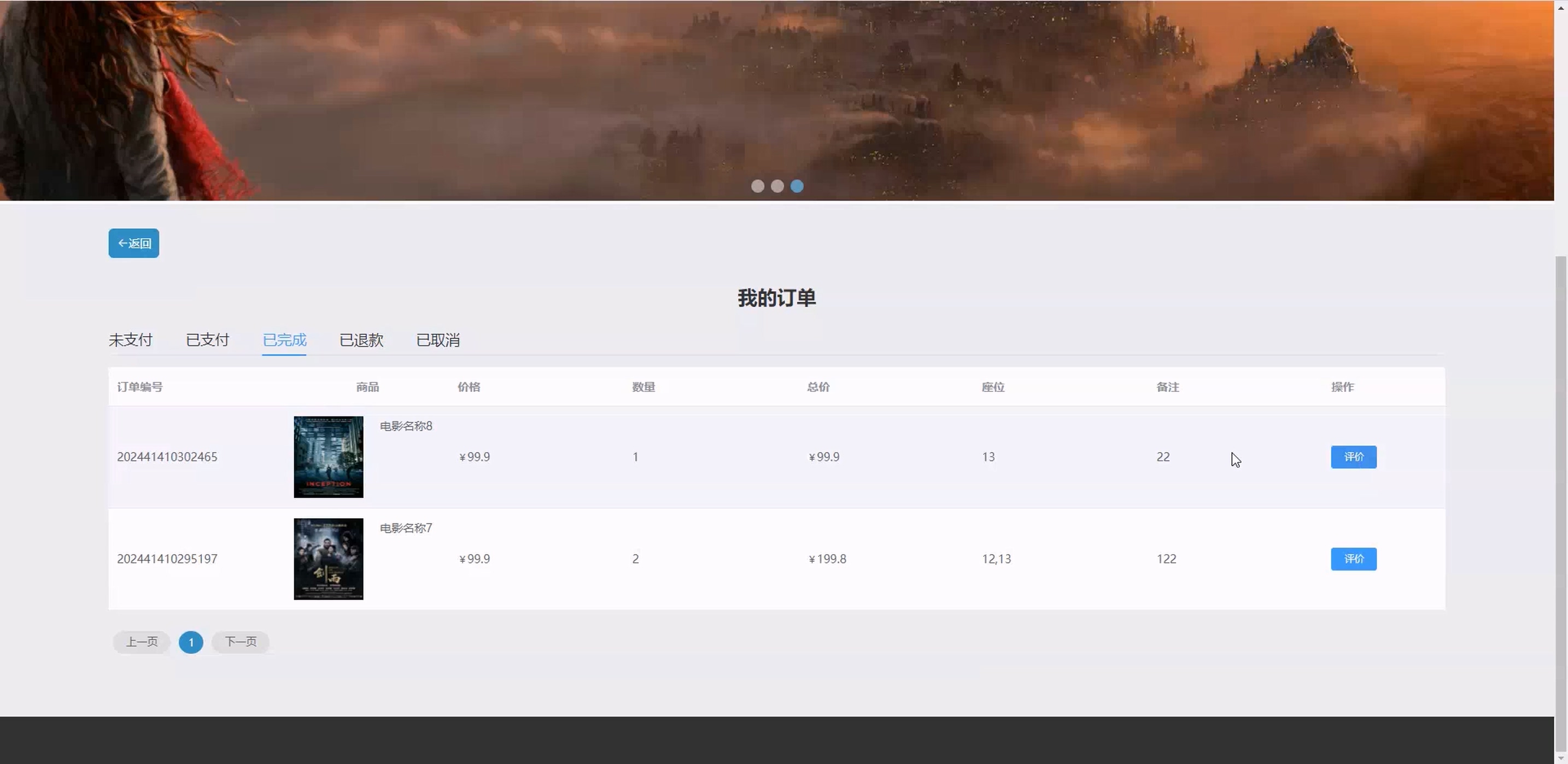The width and height of the screenshot is (1568, 764).
Task: Click the 电影名称7 movie title
Action: (x=406, y=528)
